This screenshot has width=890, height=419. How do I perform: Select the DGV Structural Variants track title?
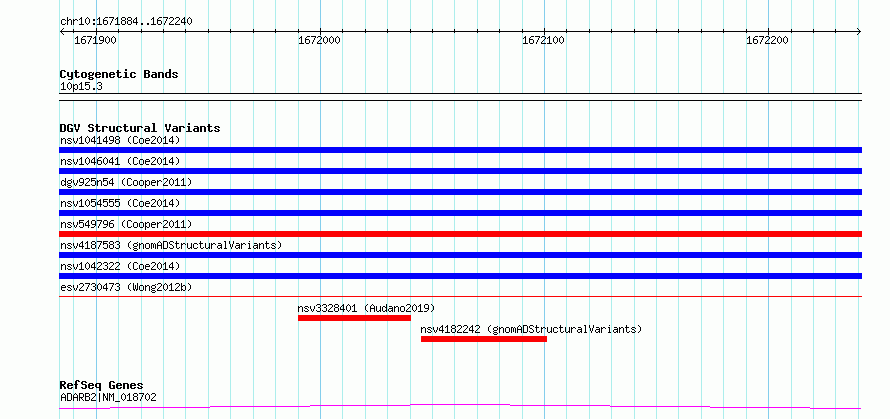point(140,128)
